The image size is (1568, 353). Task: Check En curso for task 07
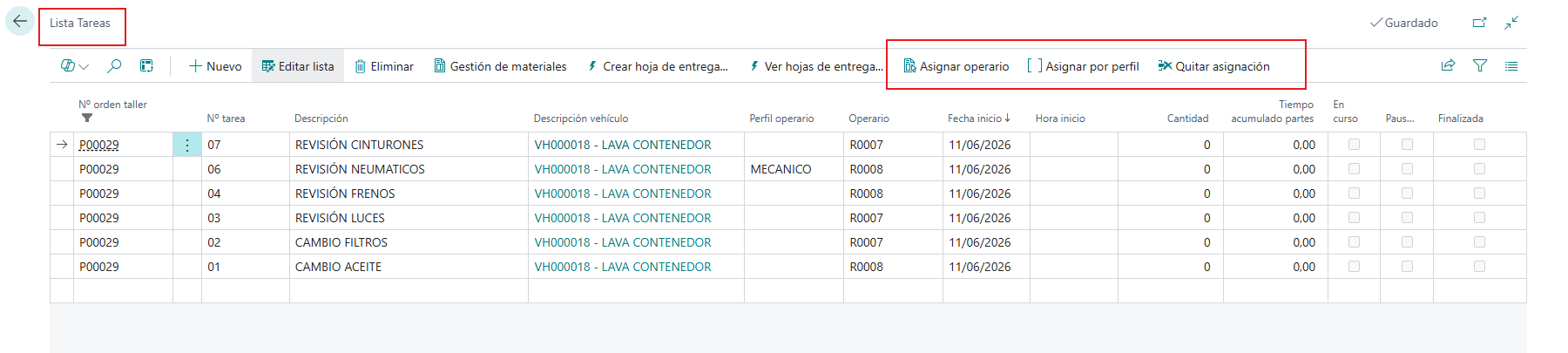click(1354, 145)
